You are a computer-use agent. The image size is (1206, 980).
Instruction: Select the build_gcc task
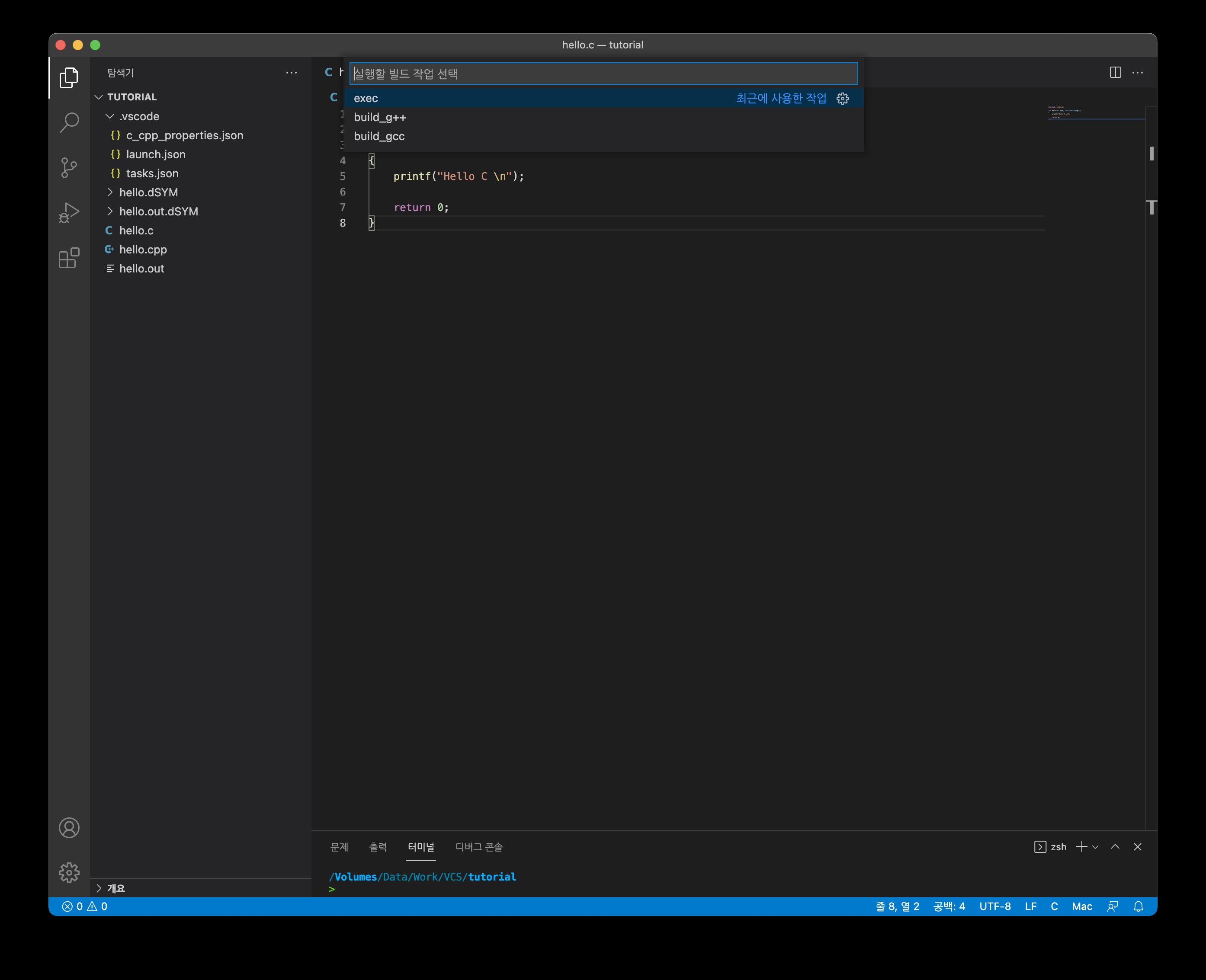[x=603, y=136]
